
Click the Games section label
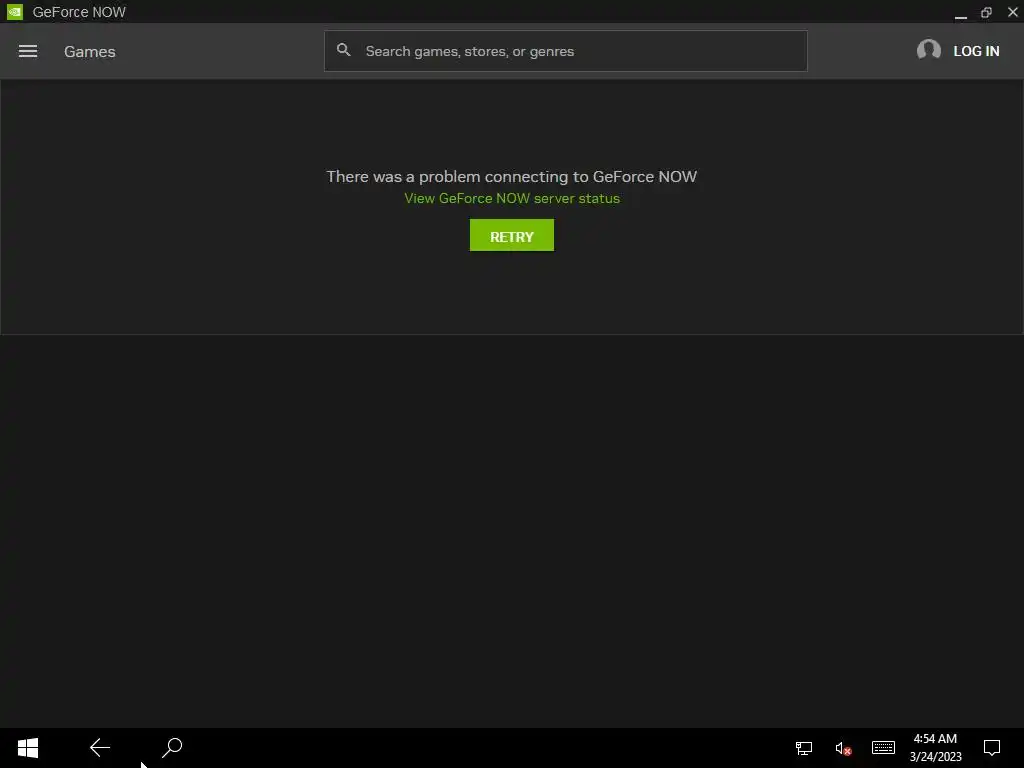[89, 52]
